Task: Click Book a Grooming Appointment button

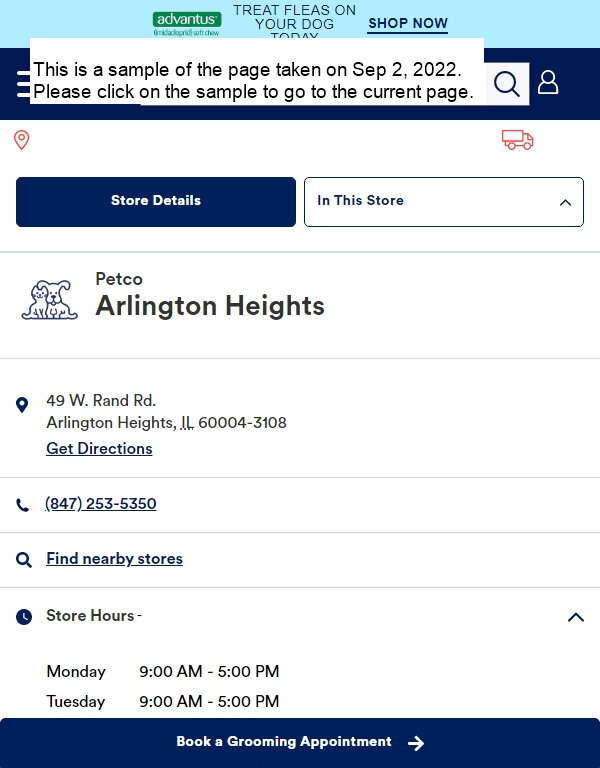Action: coord(300,743)
